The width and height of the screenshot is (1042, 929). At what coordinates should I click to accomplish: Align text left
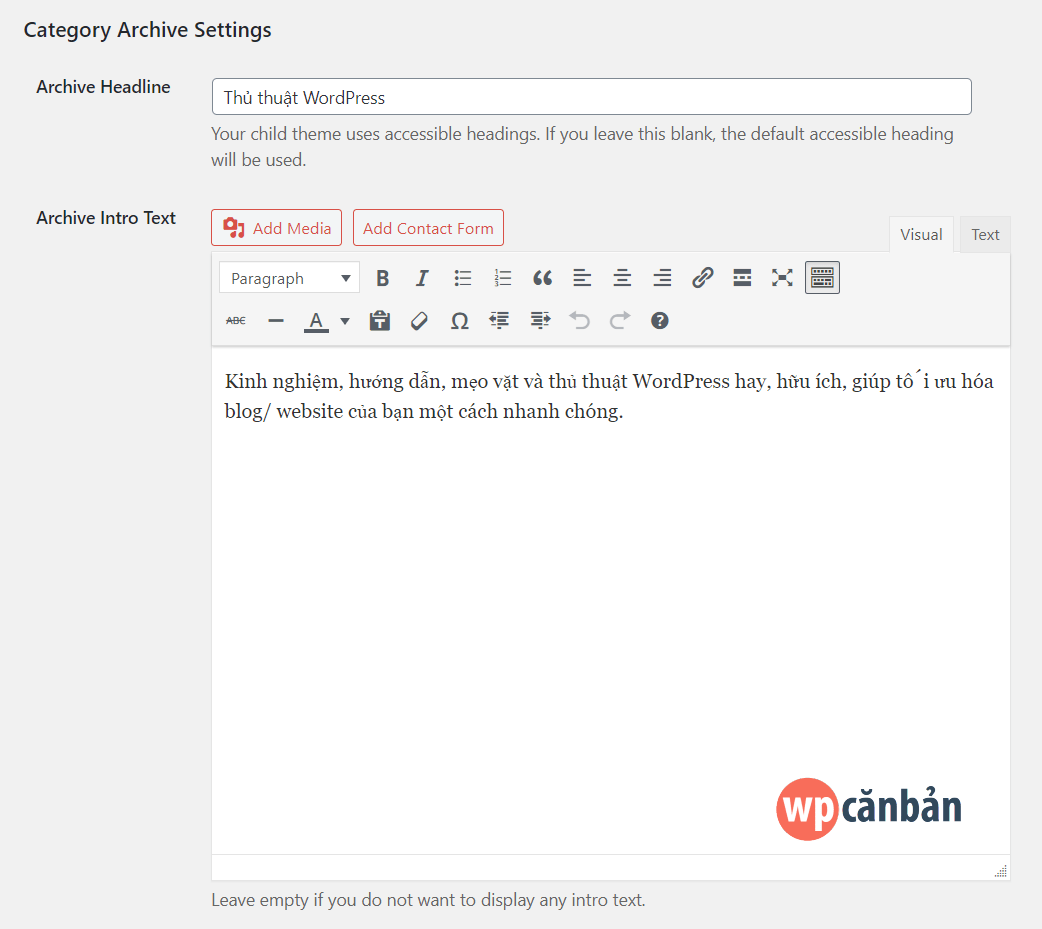tap(582, 278)
